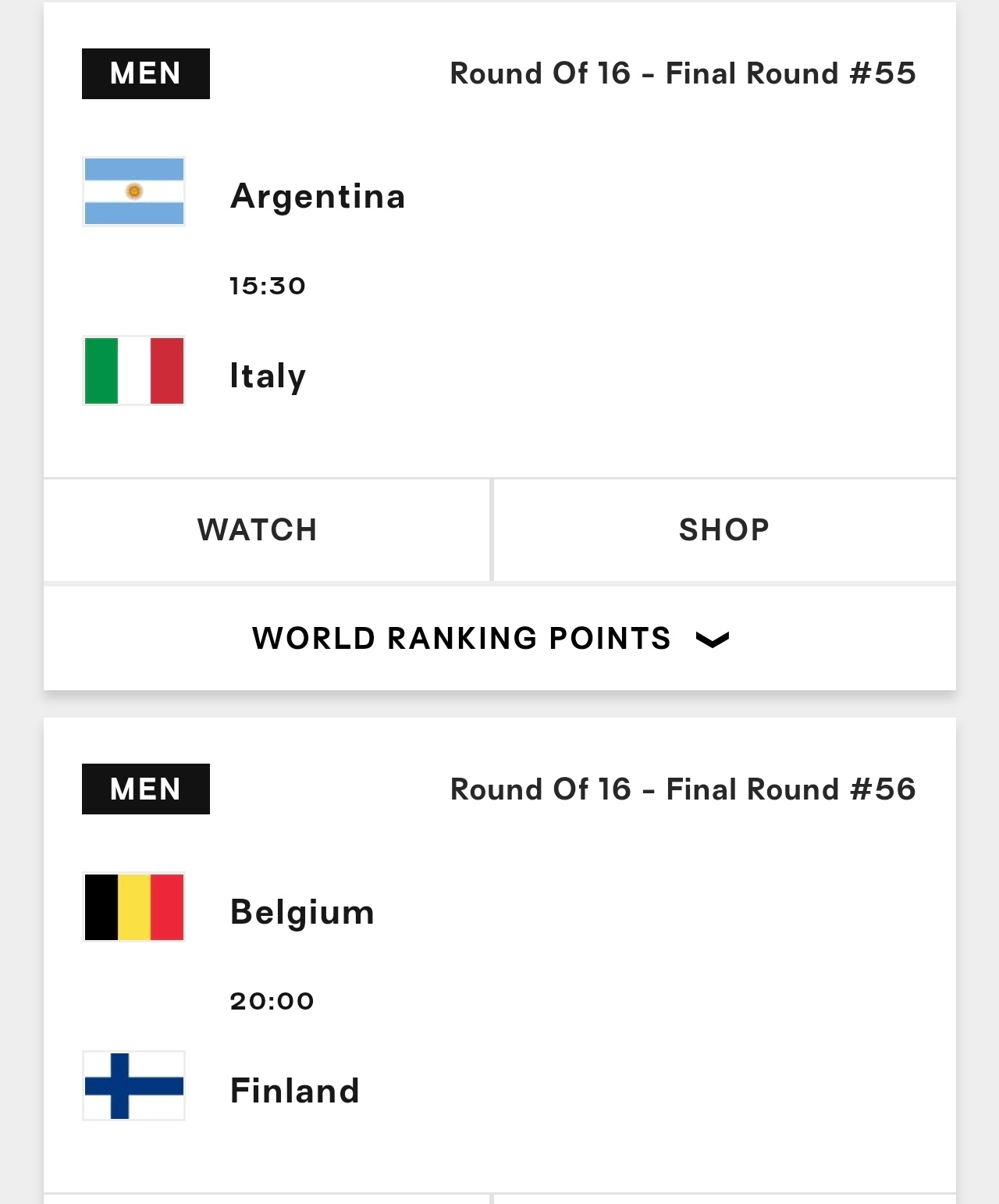Open Round Of 16 Final Round #56 title

(x=683, y=789)
